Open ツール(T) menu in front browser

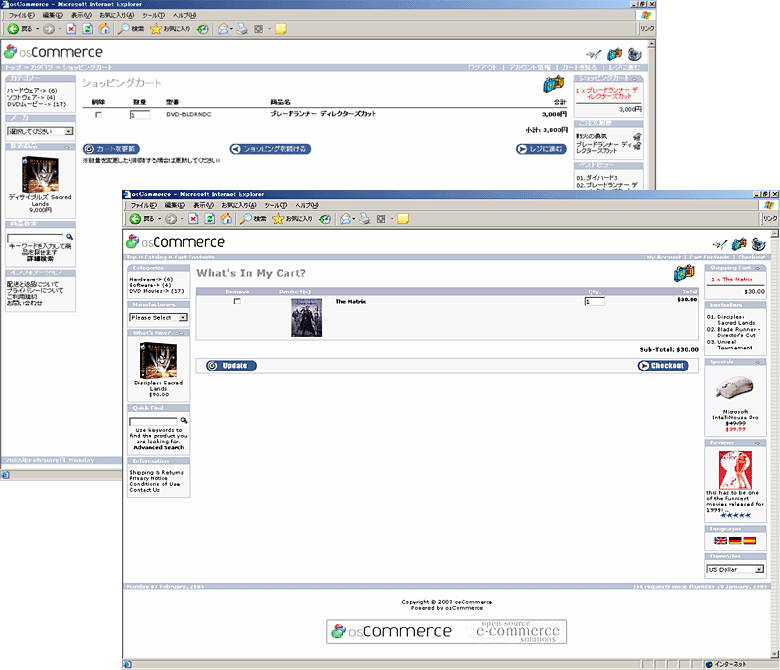(277, 205)
